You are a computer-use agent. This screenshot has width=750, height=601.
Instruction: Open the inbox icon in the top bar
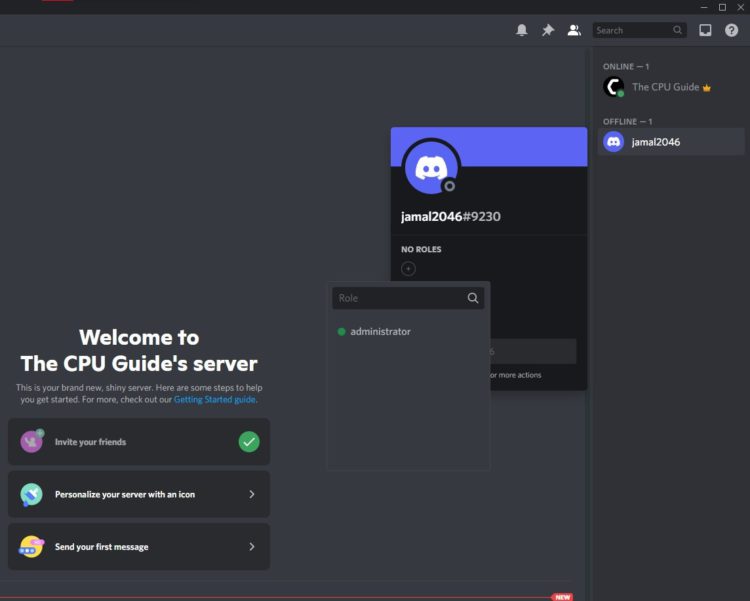pyautogui.click(x=705, y=31)
